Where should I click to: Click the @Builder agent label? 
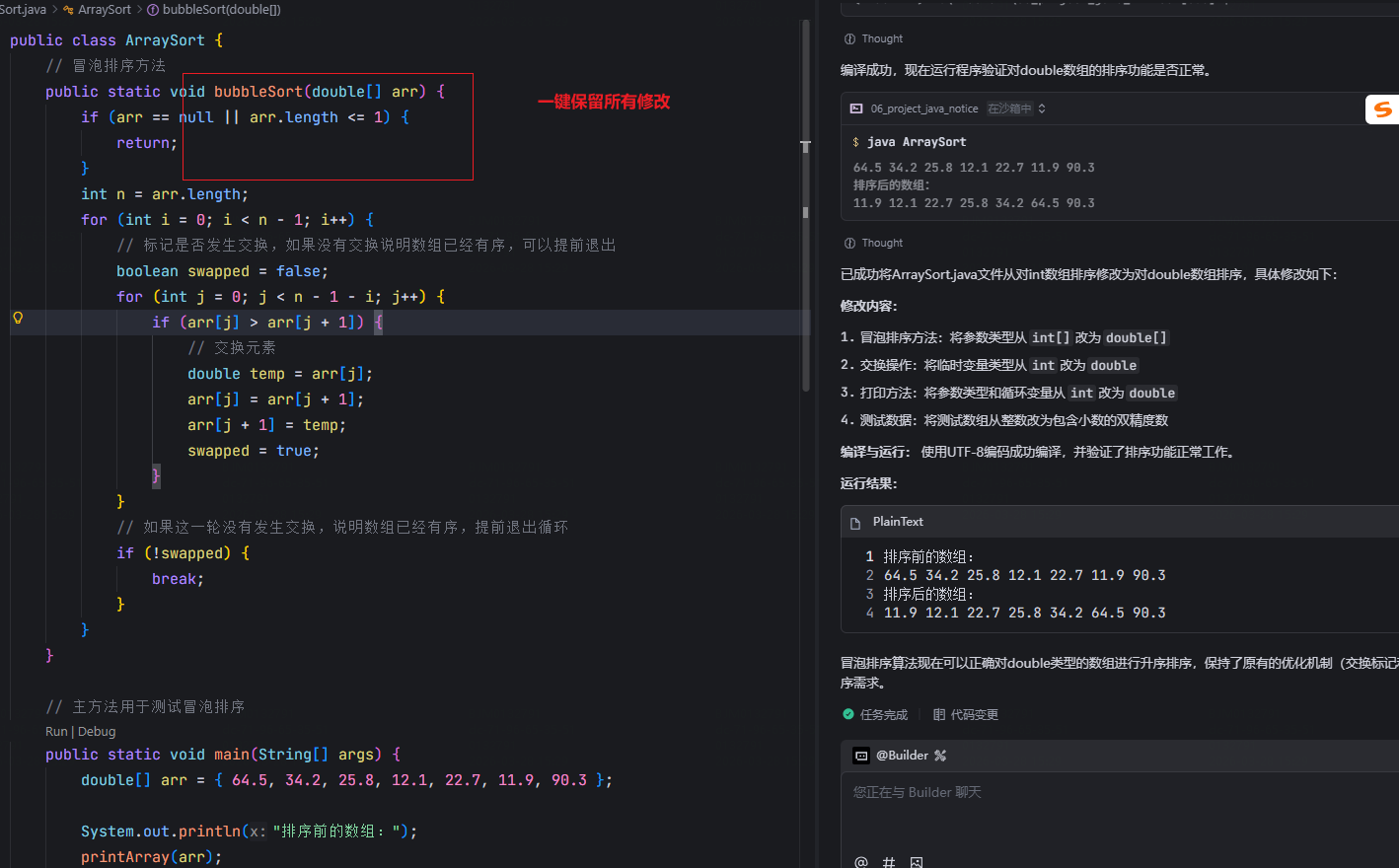(903, 756)
